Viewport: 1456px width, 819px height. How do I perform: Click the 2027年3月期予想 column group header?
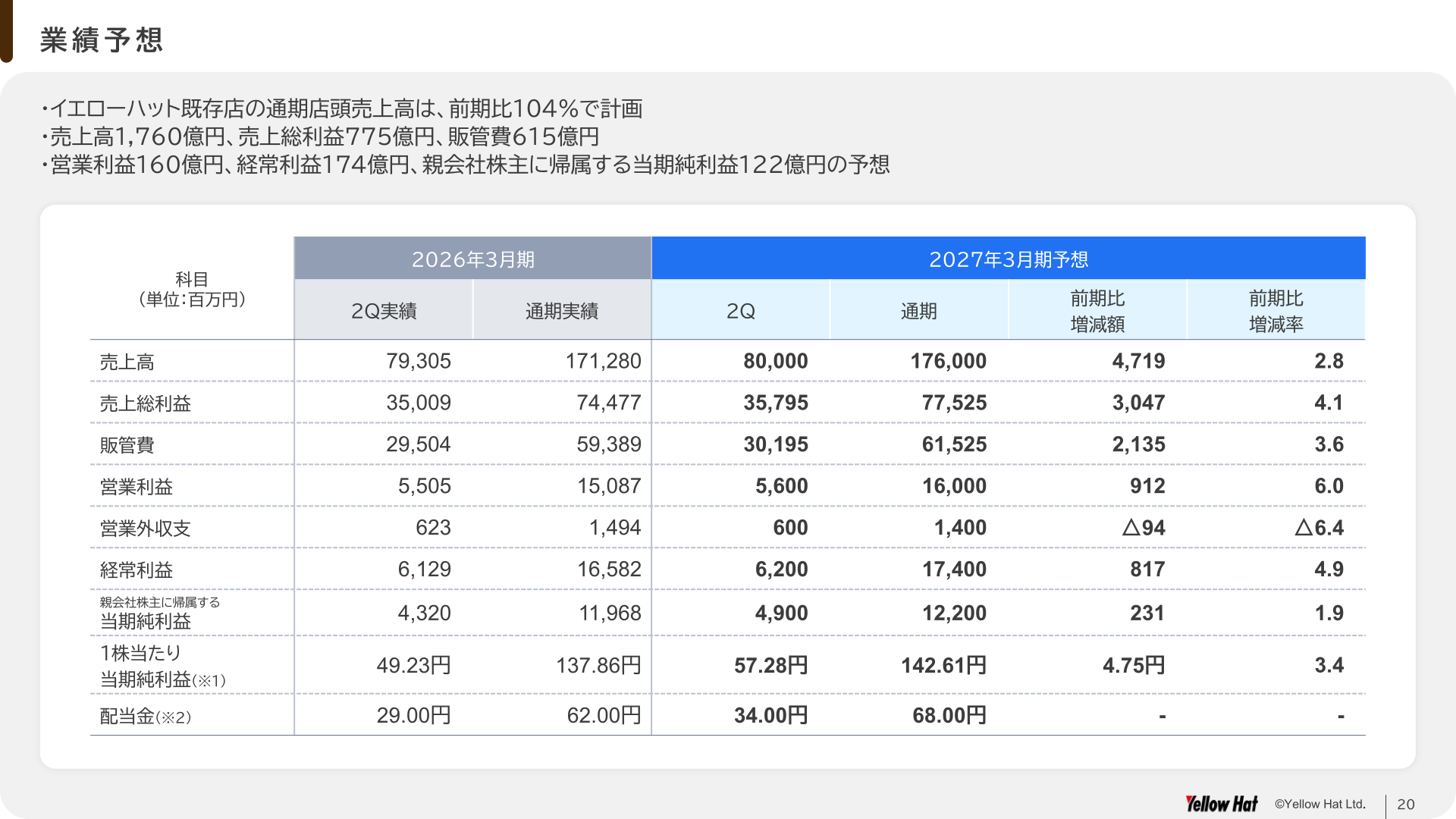point(1009,259)
